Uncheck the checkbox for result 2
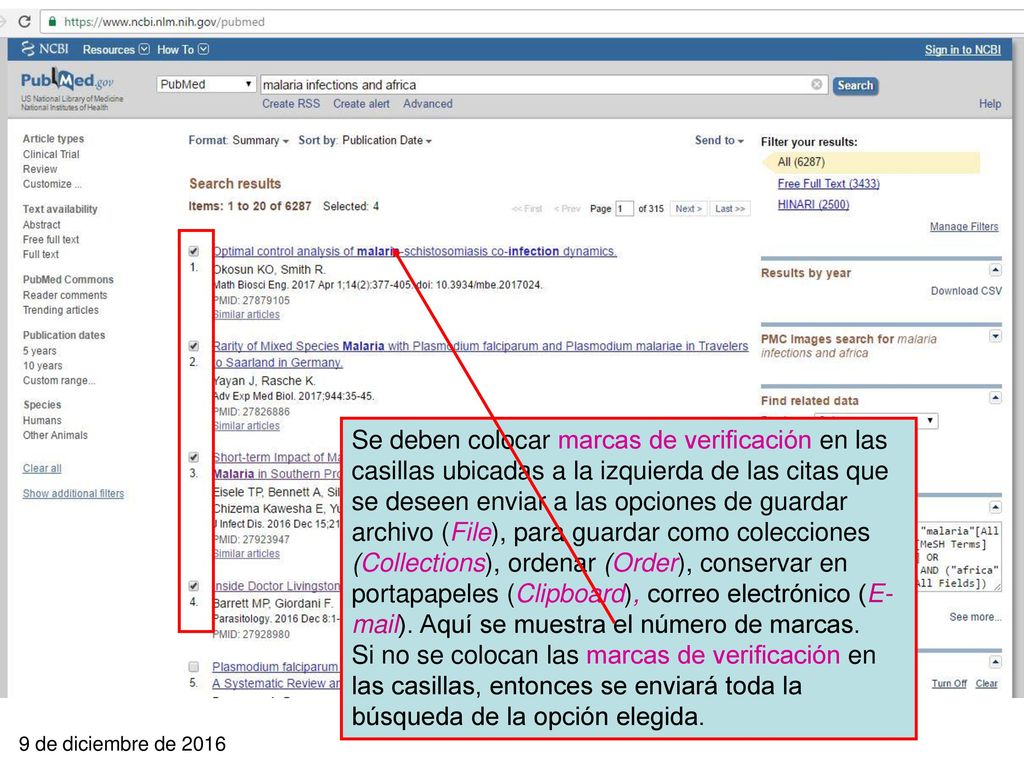Viewport: 1024px width, 768px height. 193,345
